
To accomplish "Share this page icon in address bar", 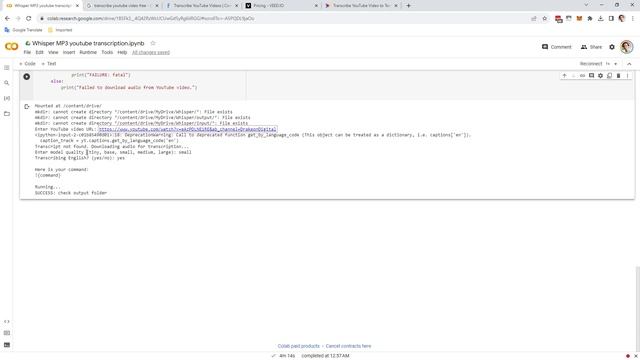I will (534, 18).
